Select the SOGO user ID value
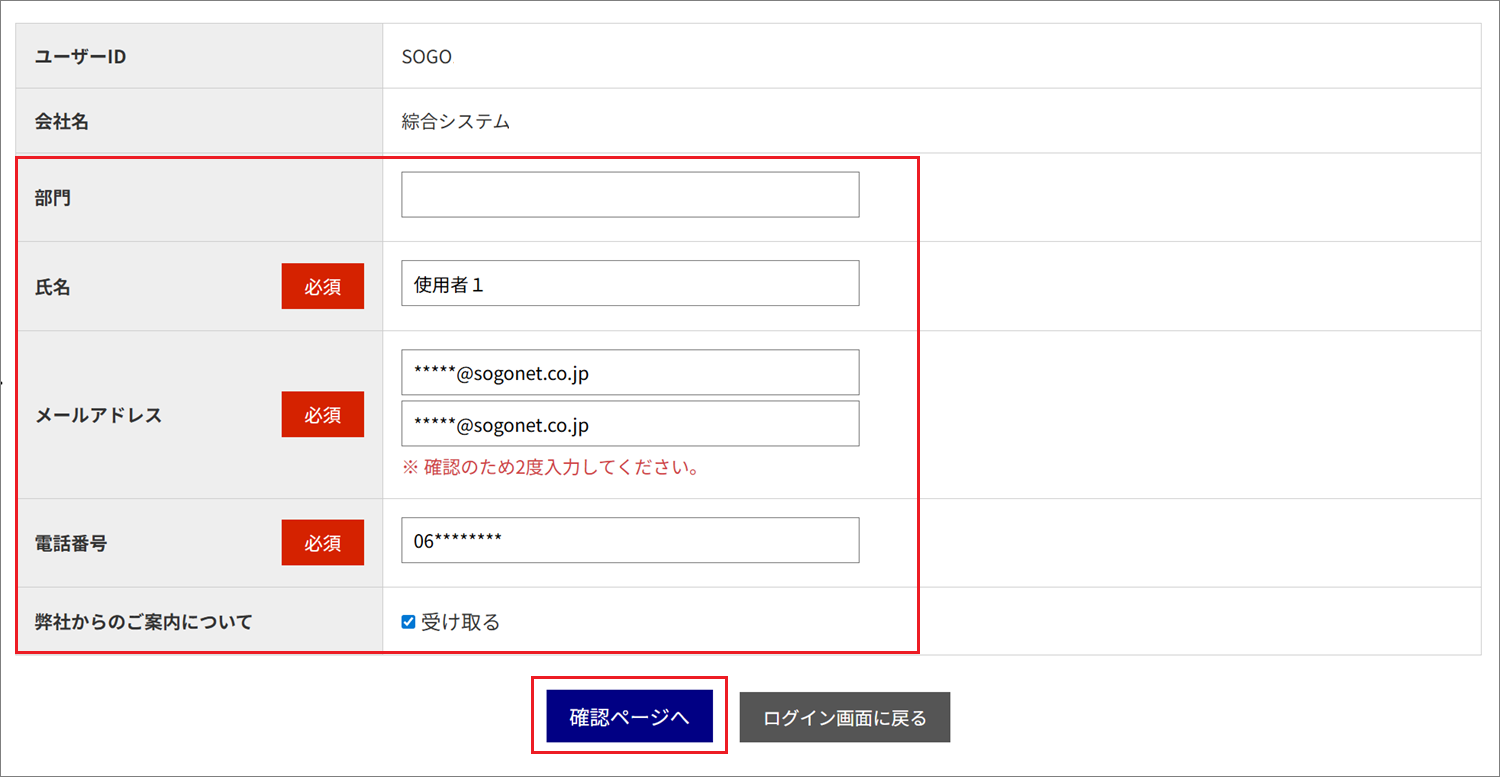The width and height of the screenshot is (1500, 779). [x=427, y=57]
